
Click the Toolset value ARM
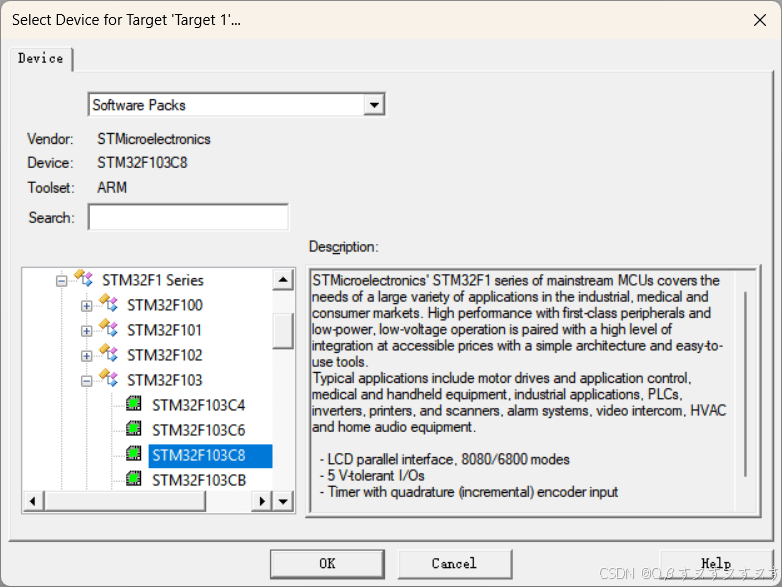click(x=112, y=188)
